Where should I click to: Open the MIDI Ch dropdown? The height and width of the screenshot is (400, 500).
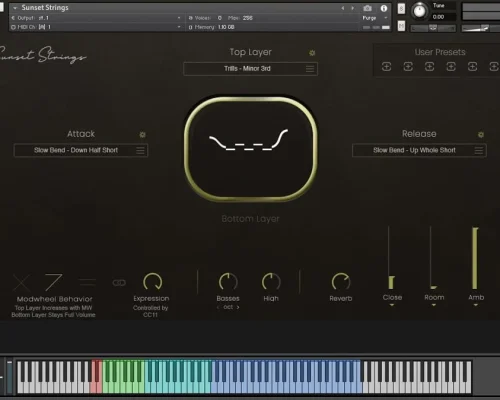(179, 27)
